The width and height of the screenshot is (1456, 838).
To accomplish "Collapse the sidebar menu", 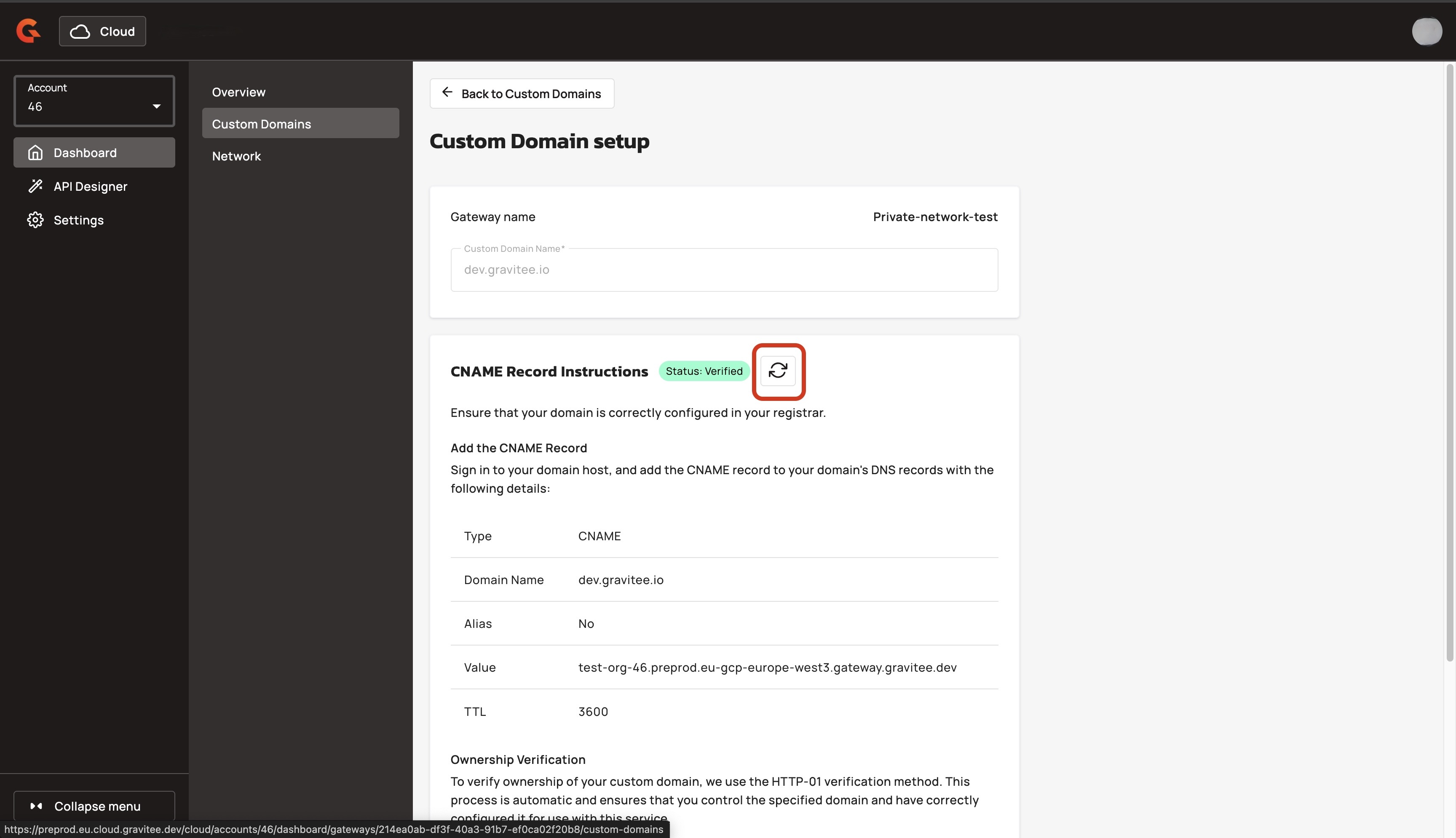I will pyautogui.click(x=94, y=806).
